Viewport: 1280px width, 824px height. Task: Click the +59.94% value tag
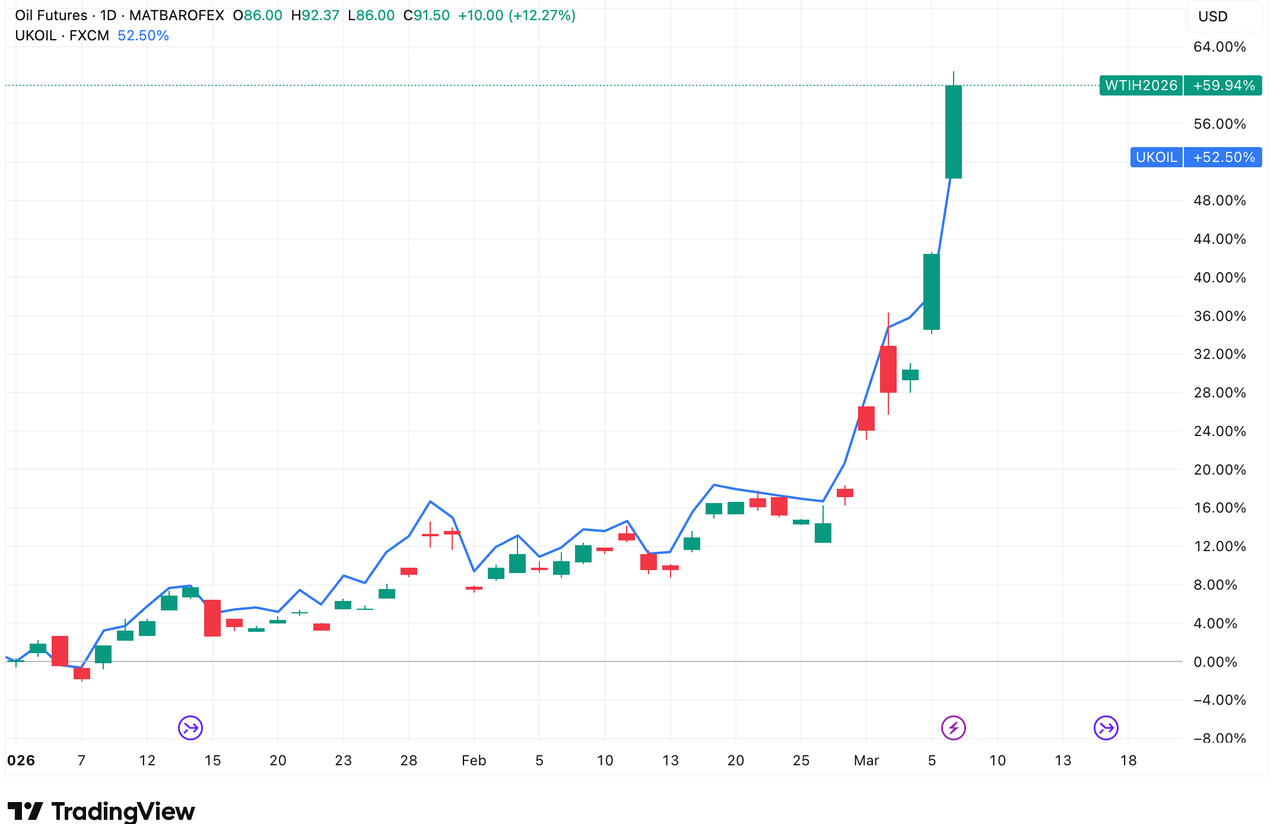(x=1222, y=86)
